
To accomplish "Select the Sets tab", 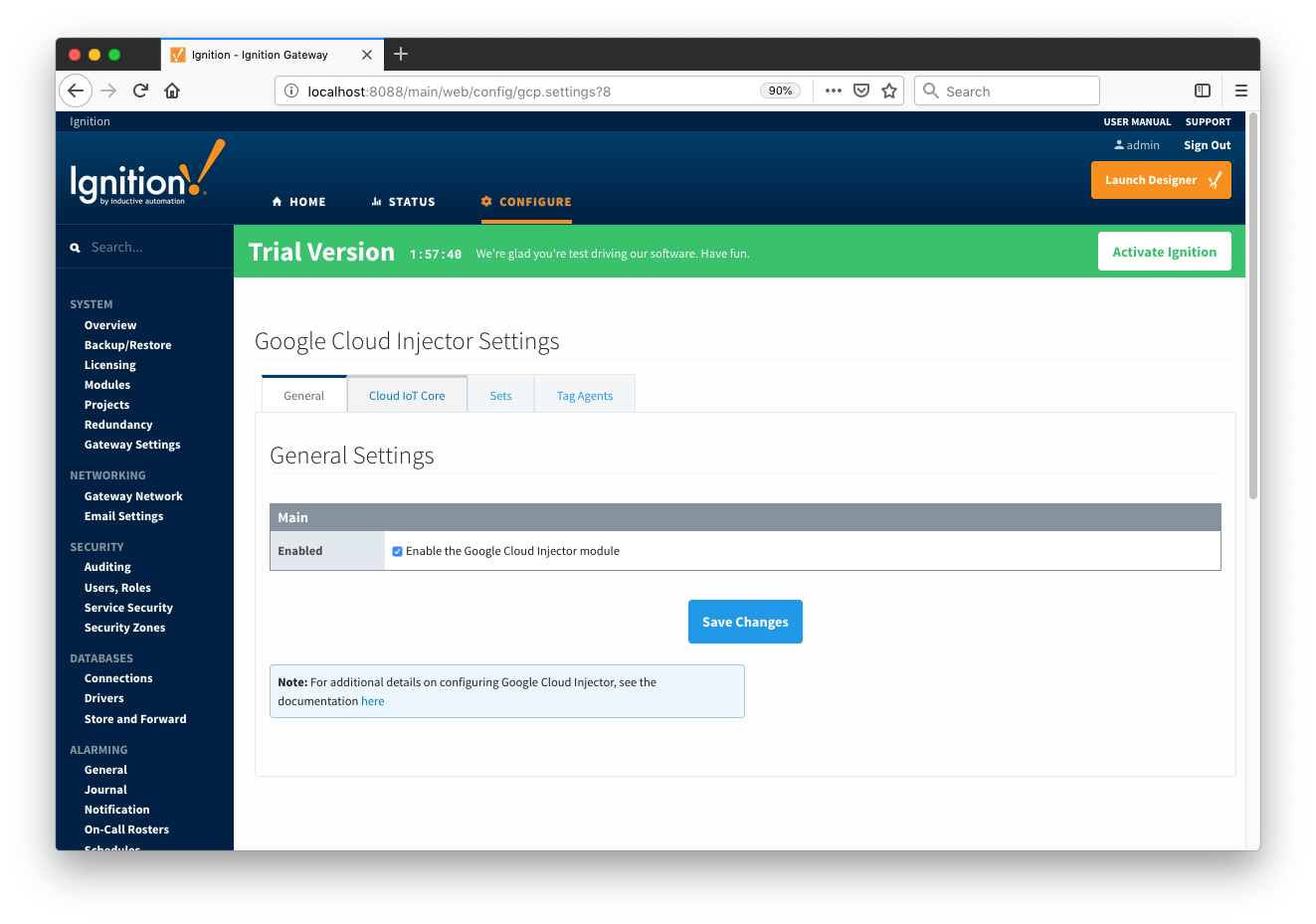I will point(500,396).
